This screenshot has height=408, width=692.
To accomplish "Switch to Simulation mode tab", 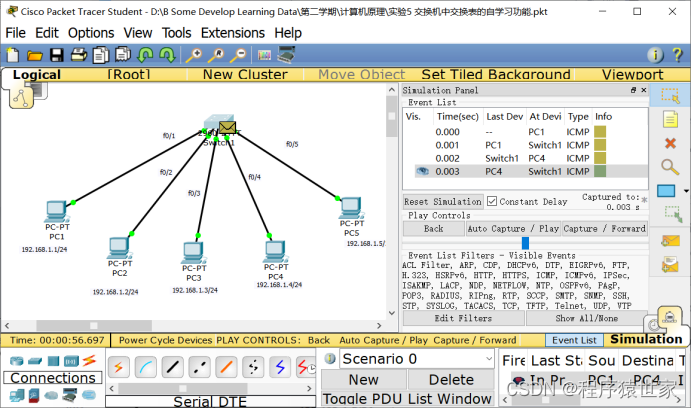I will 647,340.
